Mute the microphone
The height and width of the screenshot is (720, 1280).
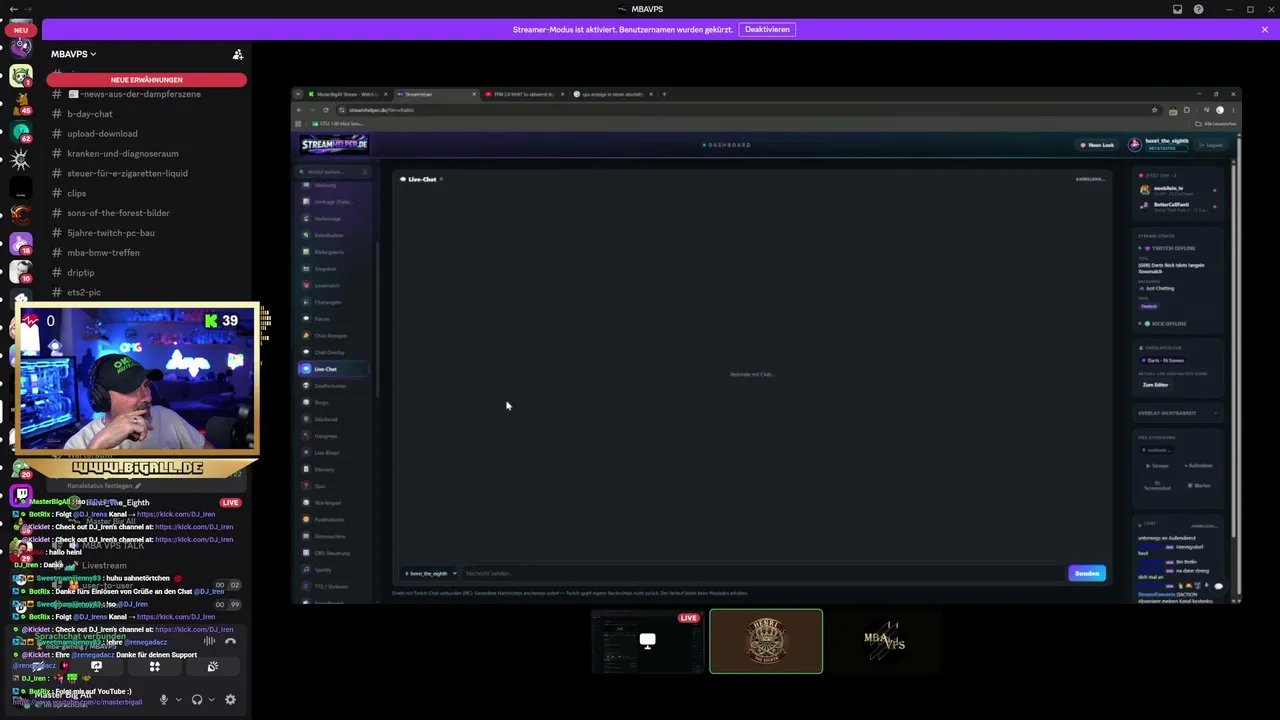pos(164,700)
